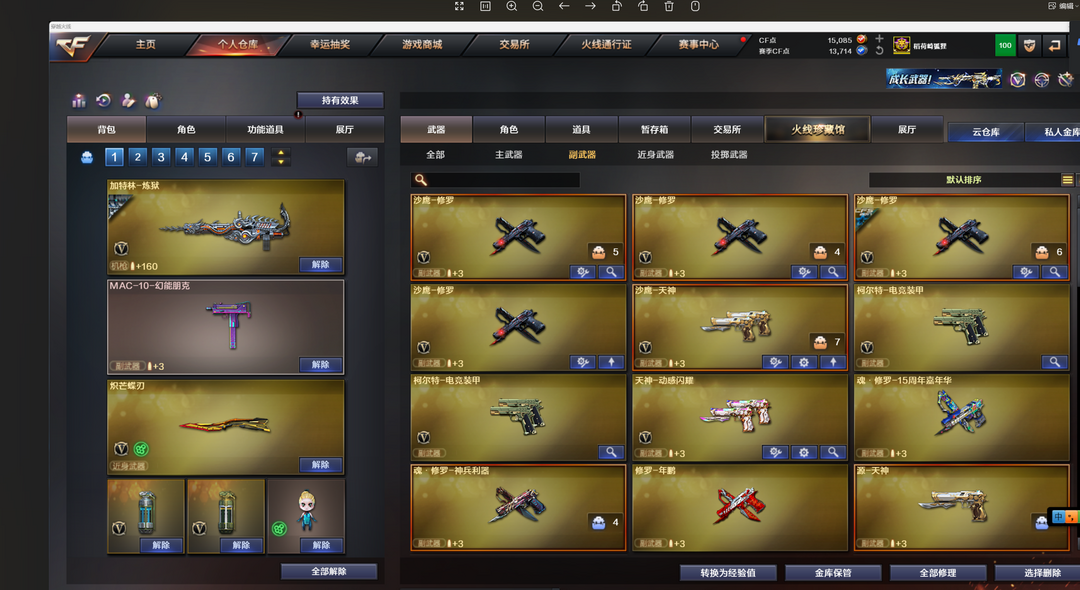The image size is (1080, 590).
Task: Unequip MAC-10-幻能朋克 with 解除
Action: click(x=320, y=364)
